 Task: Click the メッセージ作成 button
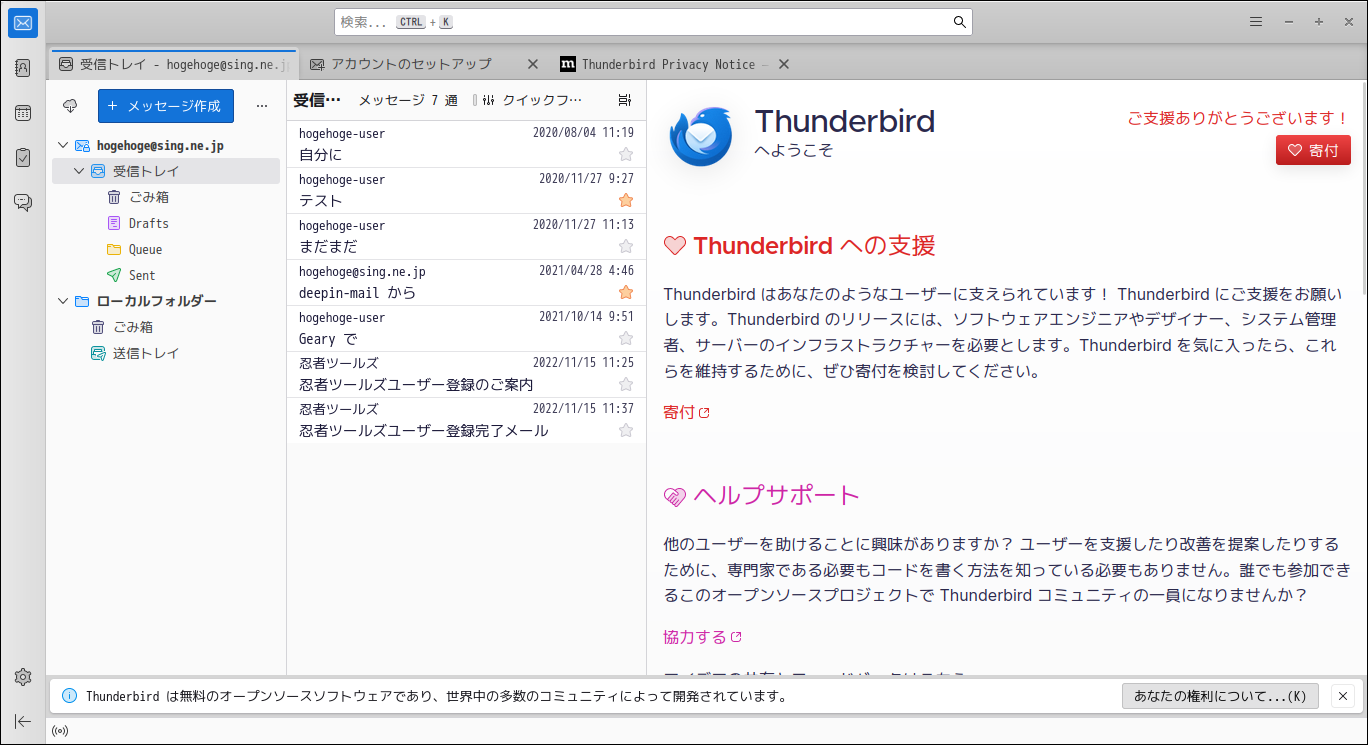pos(166,105)
